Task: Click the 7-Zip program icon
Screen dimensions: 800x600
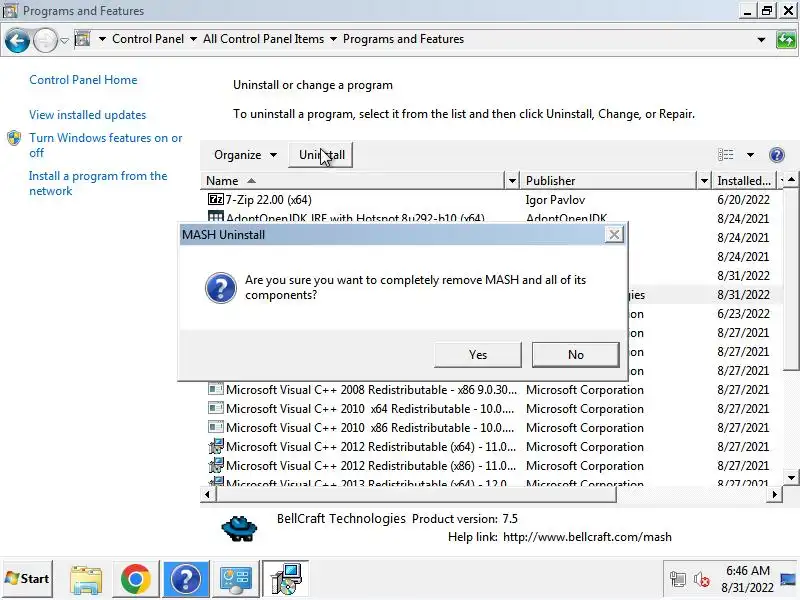Action: (x=216, y=199)
